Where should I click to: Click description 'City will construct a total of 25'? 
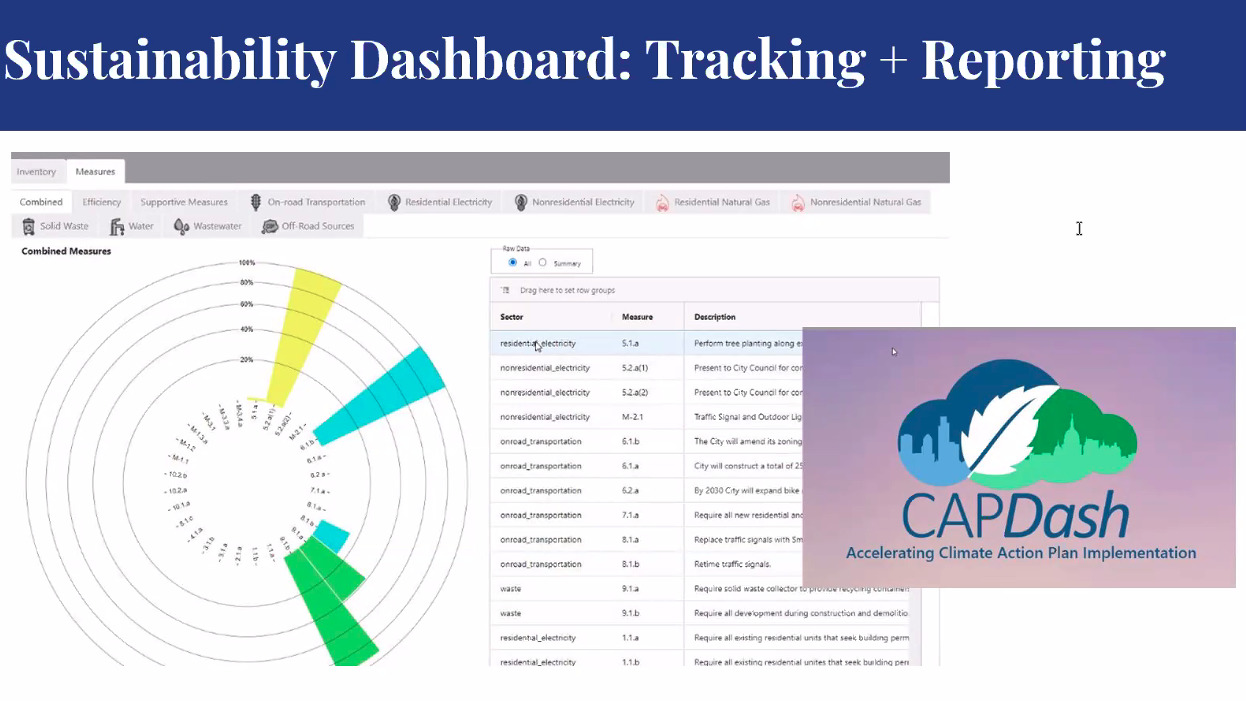pyautogui.click(x=748, y=466)
